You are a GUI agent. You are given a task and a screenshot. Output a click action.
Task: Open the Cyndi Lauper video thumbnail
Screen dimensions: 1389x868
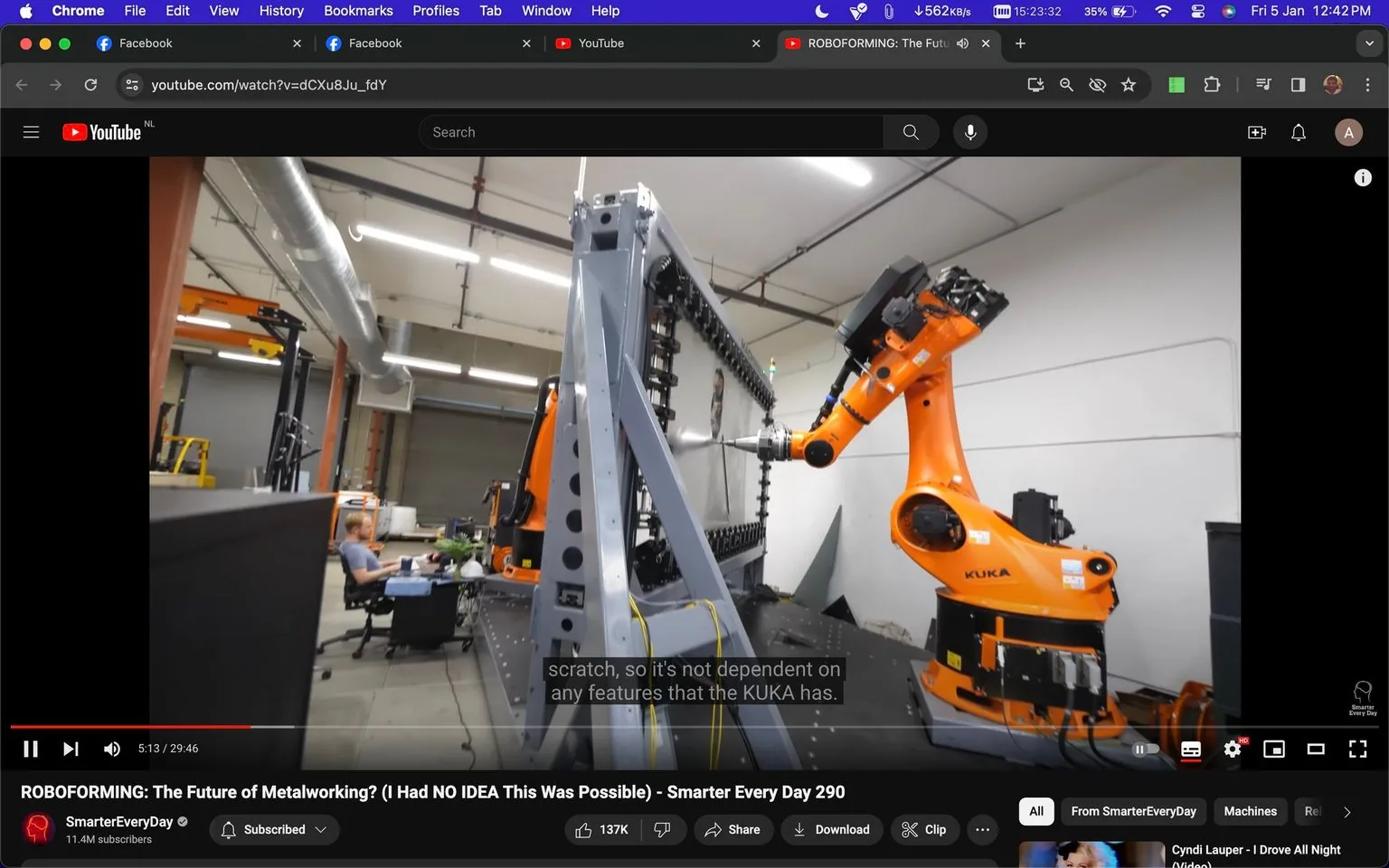1091,854
